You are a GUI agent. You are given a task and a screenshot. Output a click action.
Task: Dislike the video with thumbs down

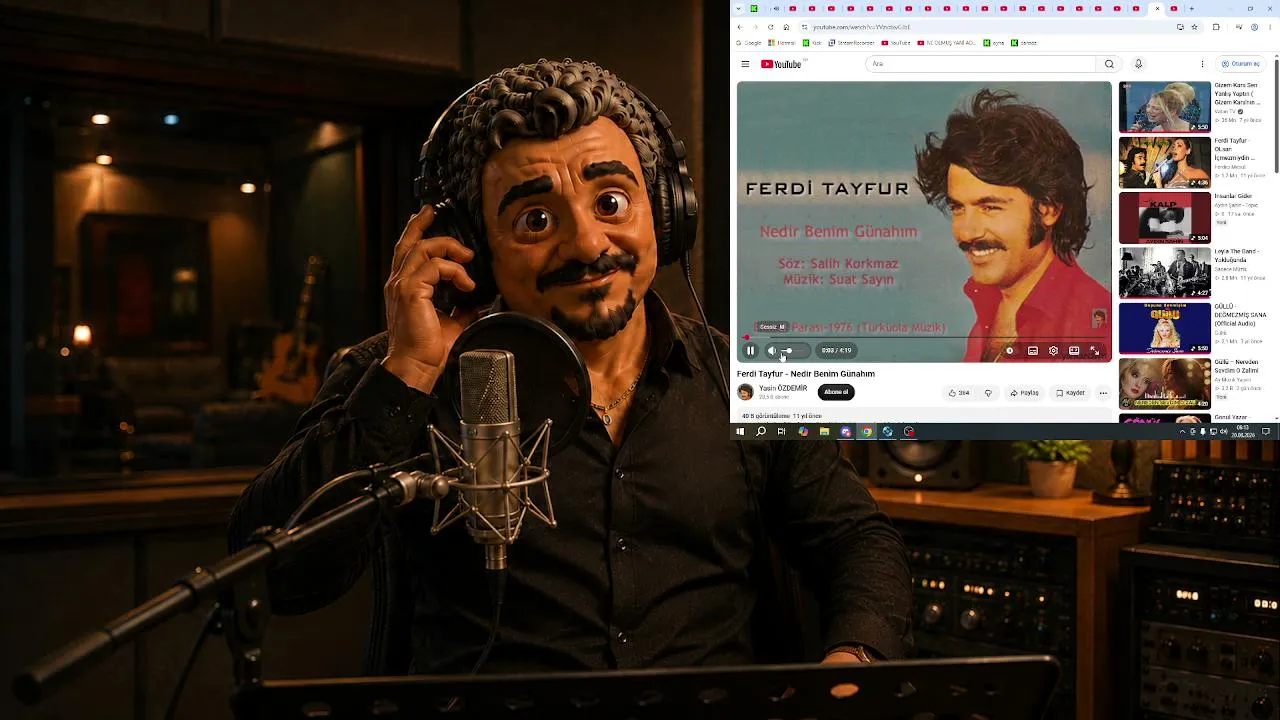[988, 393]
